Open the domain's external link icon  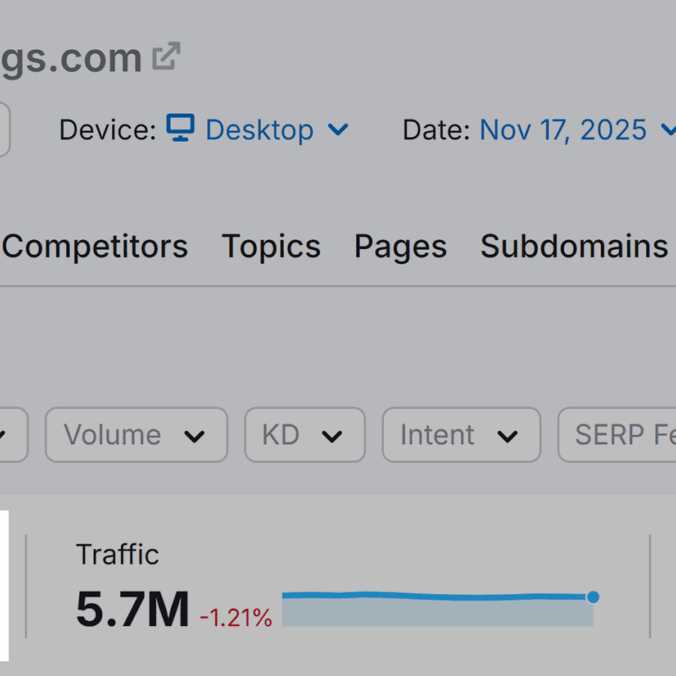coord(166,56)
